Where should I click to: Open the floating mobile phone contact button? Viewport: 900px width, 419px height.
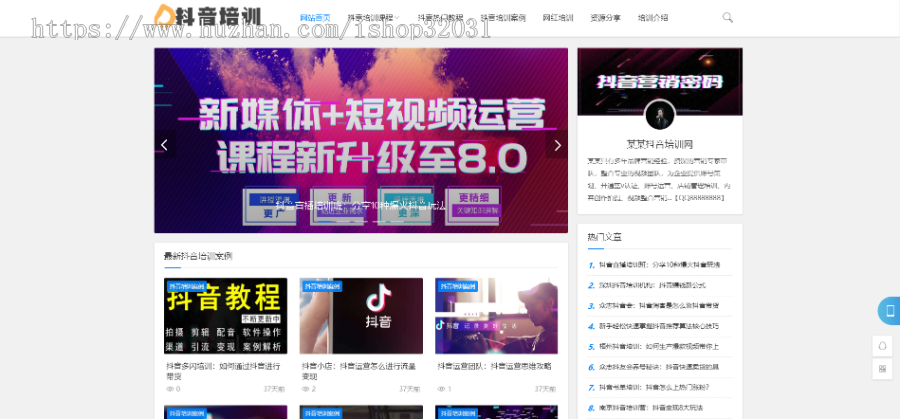coord(890,311)
